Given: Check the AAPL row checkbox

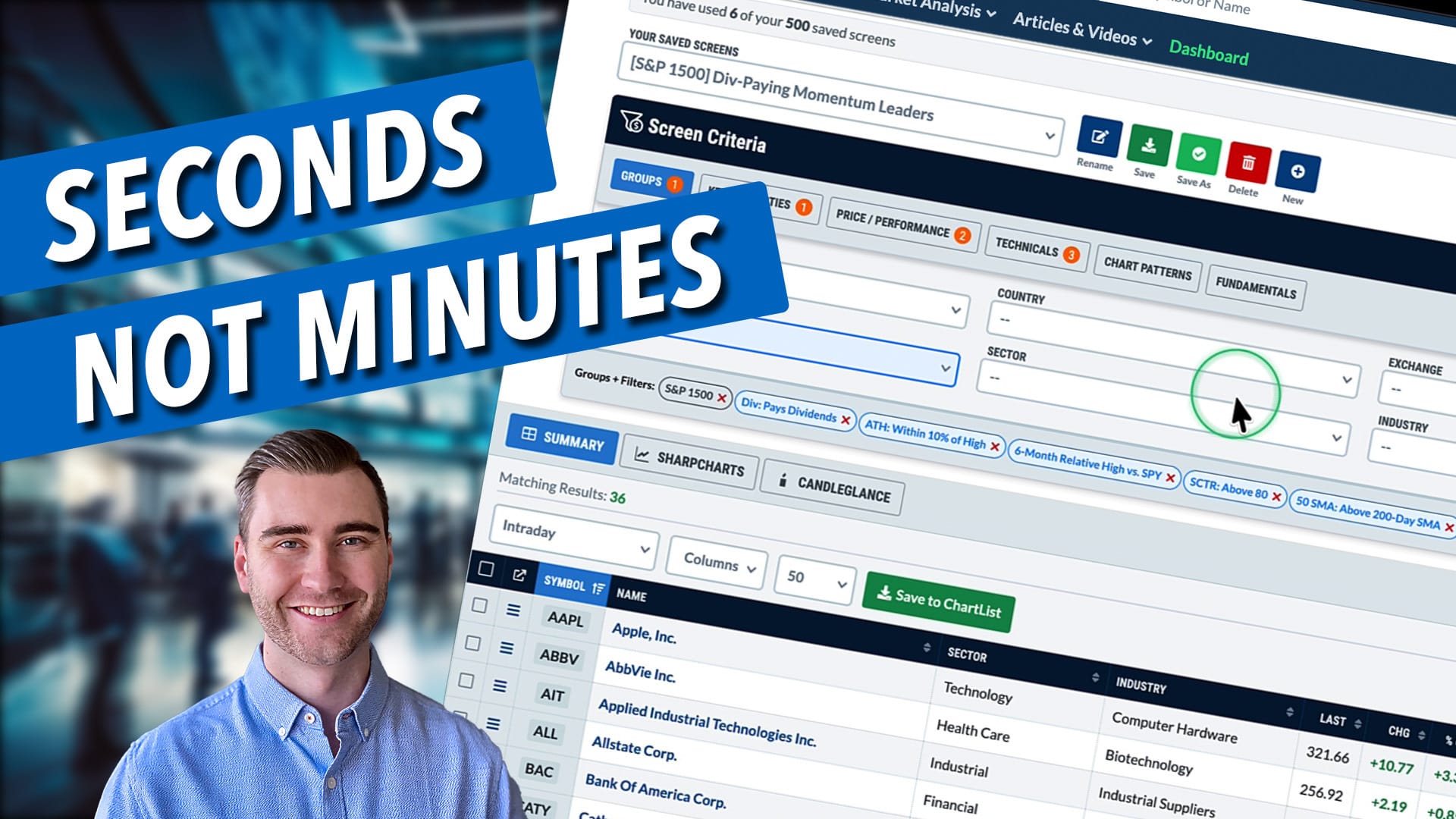Looking at the screenshot, I should pyautogui.click(x=479, y=605).
